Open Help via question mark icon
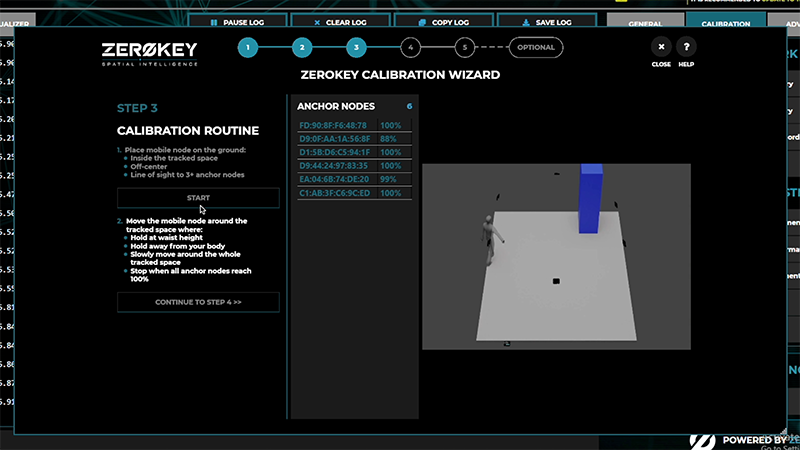The width and height of the screenshot is (800, 450). [687, 47]
